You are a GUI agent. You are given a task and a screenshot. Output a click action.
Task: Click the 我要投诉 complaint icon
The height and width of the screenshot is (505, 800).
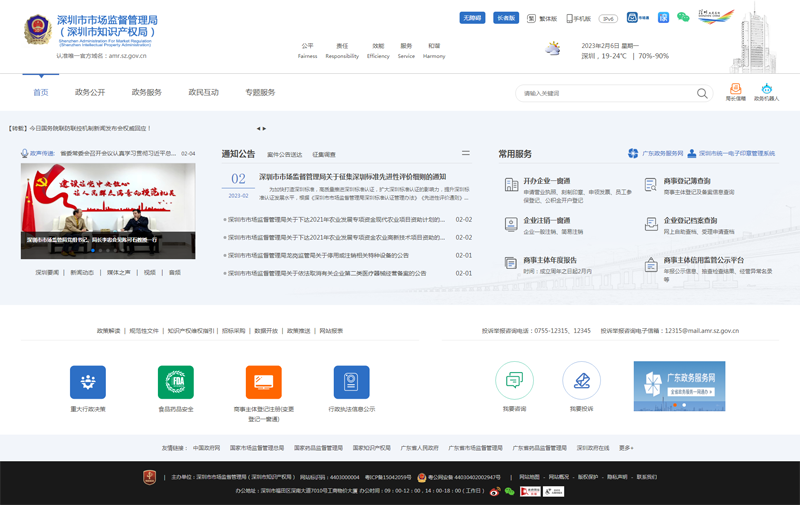point(582,381)
